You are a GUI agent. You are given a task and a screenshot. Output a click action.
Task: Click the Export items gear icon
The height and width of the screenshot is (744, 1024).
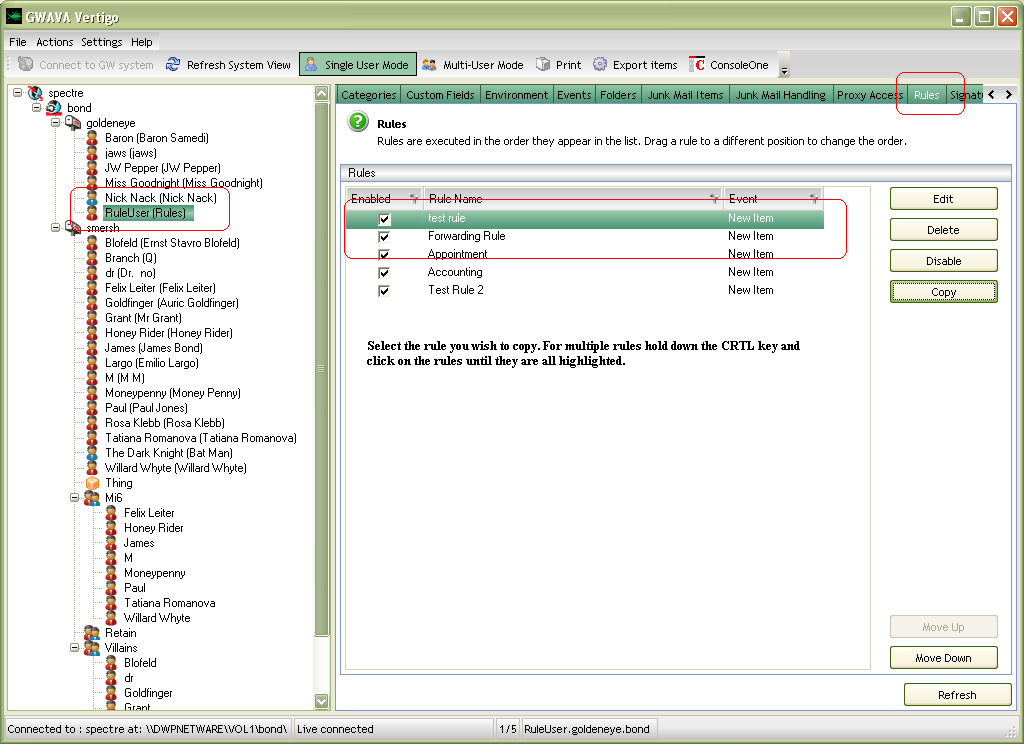coord(600,64)
